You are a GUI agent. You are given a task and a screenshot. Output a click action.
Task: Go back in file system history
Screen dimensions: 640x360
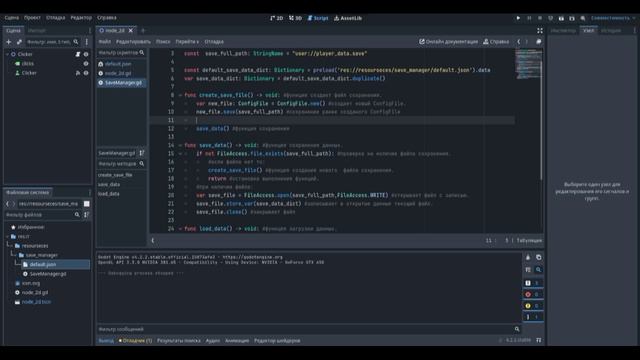[7, 204]
